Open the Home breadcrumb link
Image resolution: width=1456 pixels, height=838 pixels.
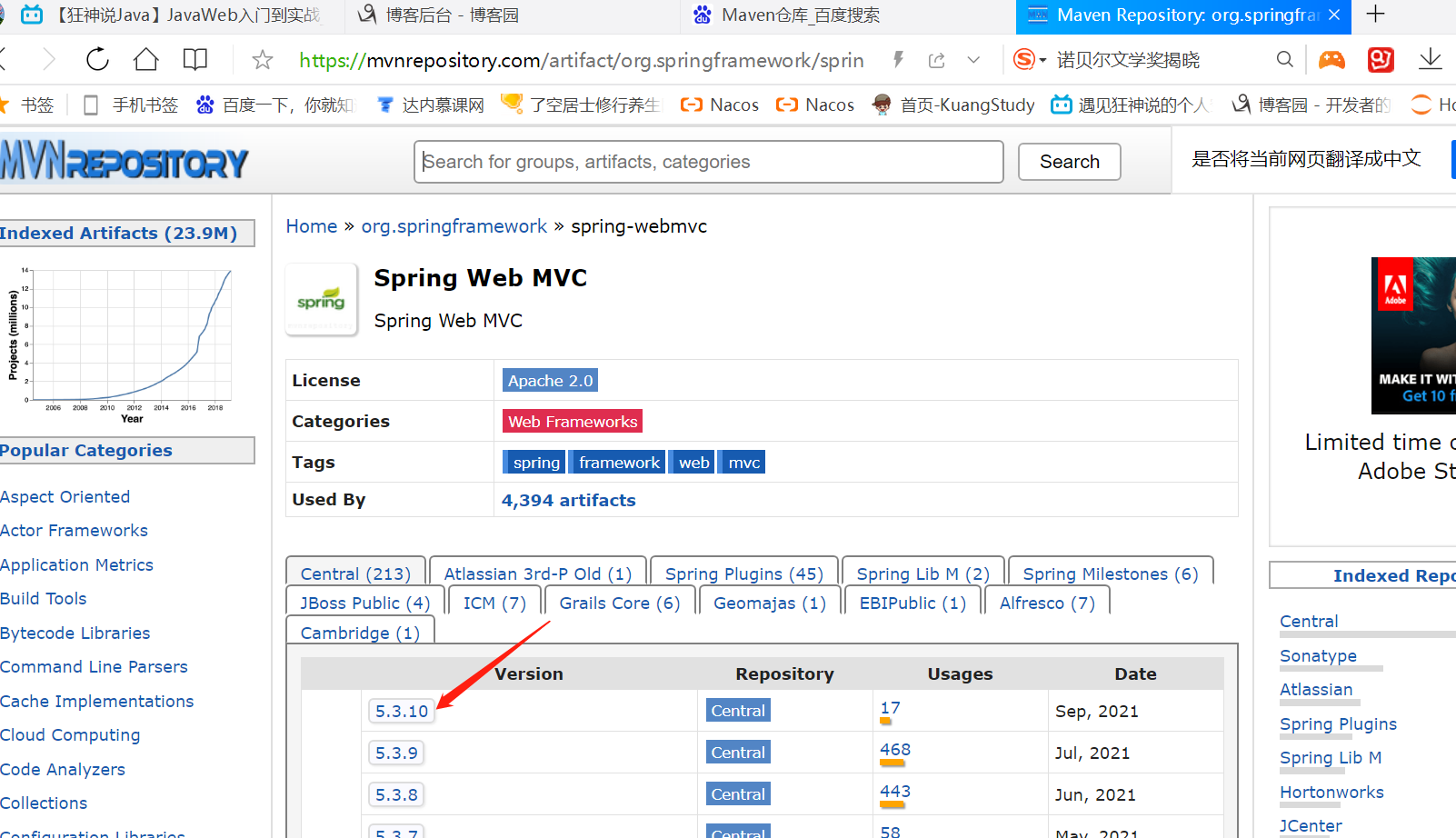click(x=312, y=226)
